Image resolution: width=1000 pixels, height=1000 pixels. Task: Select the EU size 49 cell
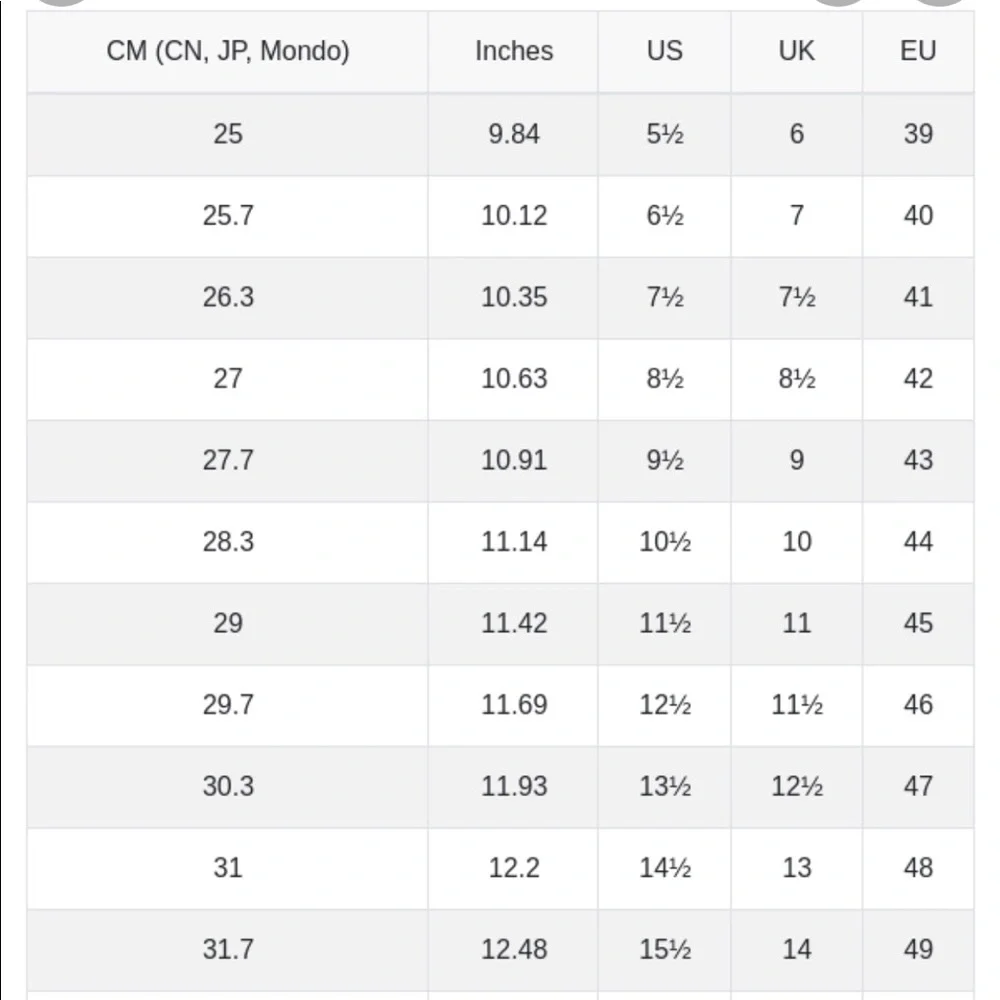918,949
